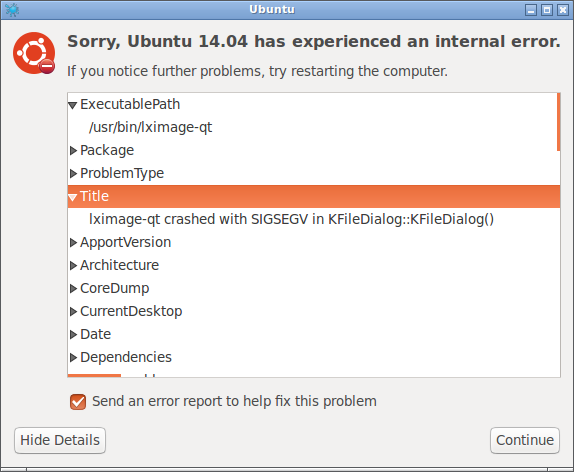Close the Ubuntu error dialog window
The image size is (574, 472).
(562, 10)
